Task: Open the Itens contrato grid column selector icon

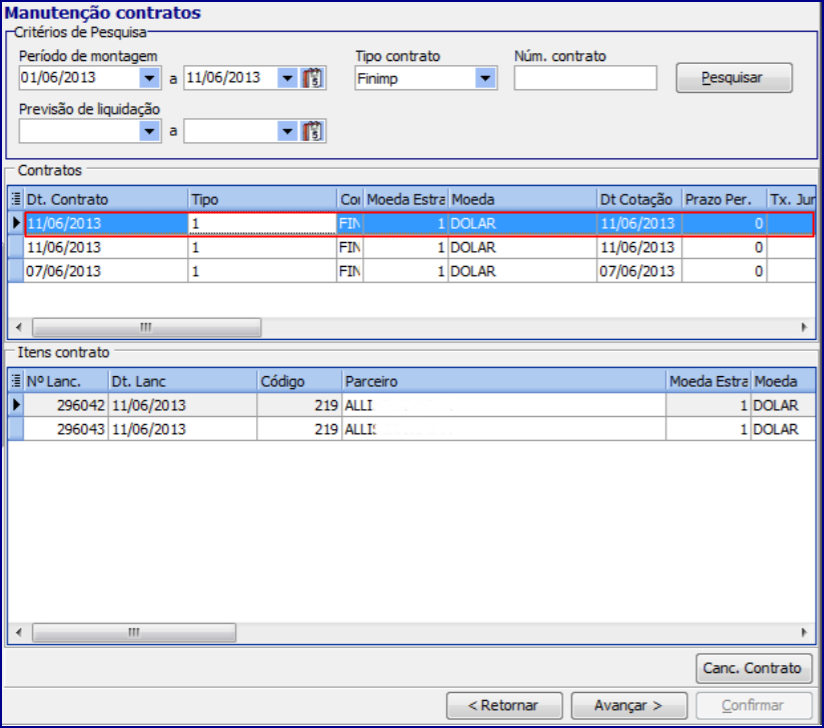Action: pyautogui.click(x=16, y=381)
